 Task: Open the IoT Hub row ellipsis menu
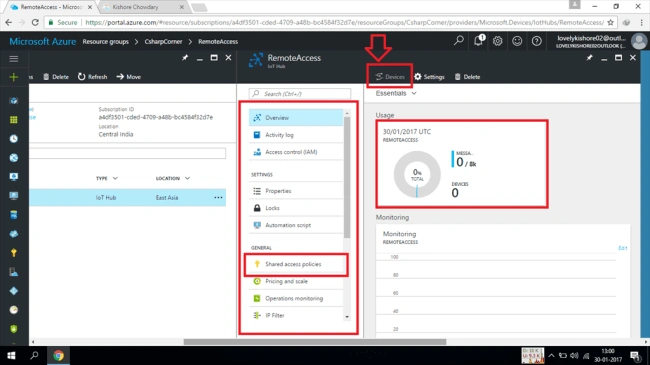(x=218, y=197)
